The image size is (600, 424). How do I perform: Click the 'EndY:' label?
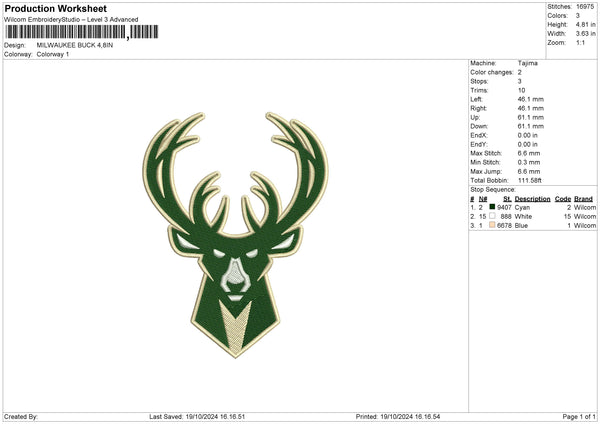click(479, 144)
